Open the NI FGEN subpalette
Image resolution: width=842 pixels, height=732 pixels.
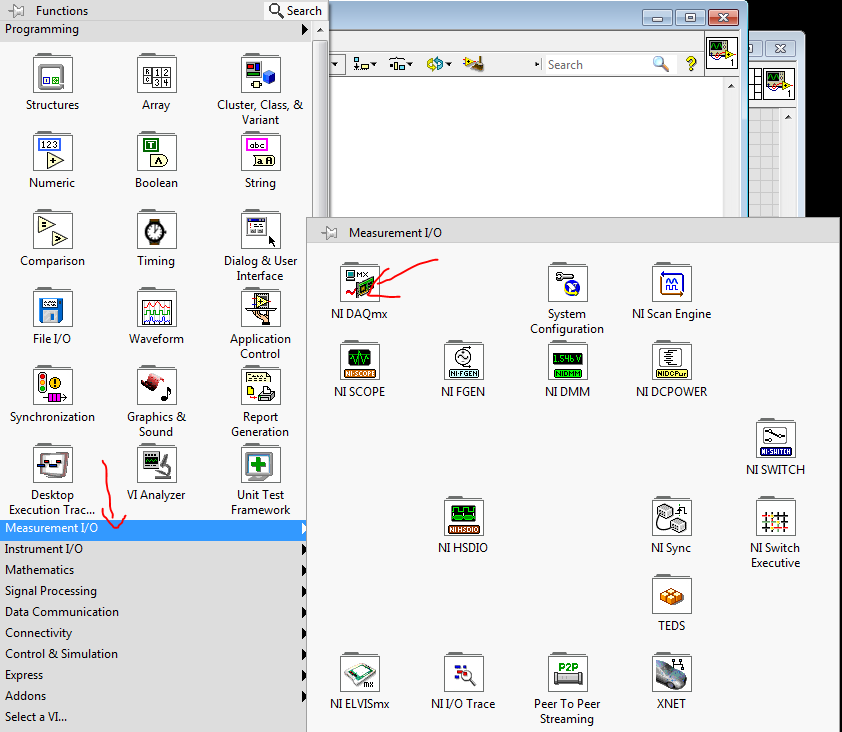463,360
